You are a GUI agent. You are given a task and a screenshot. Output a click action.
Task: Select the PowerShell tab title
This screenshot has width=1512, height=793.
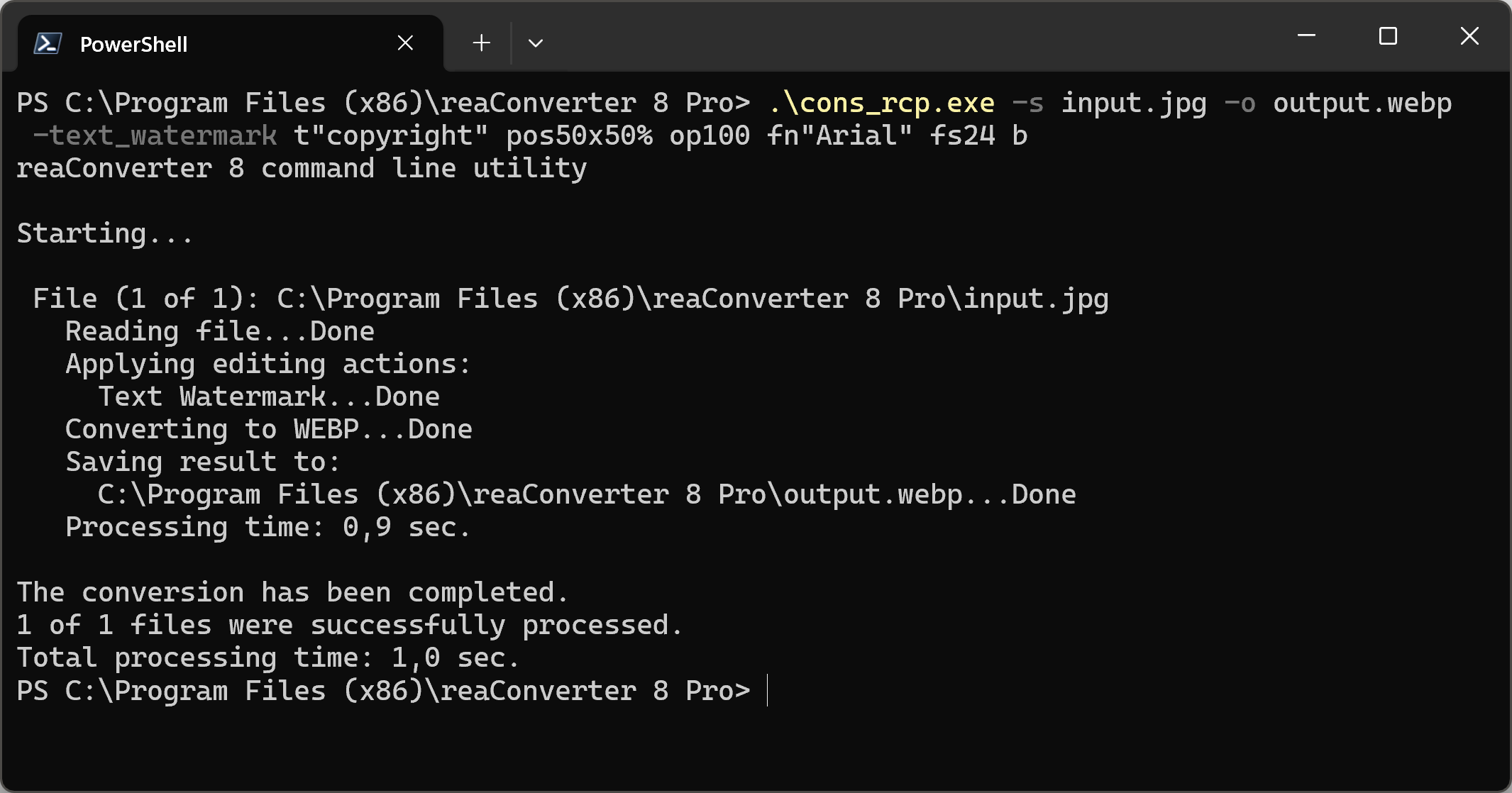click(133, 44)
